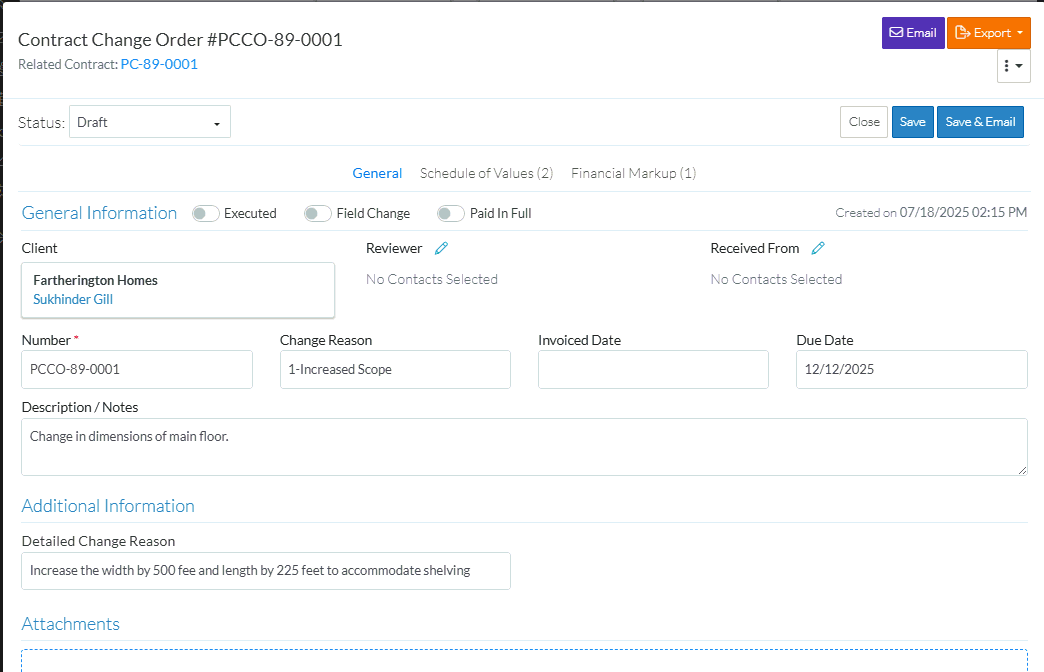The image size is (1044, 672).
Task: Click the Sukhinder Gill contact link
Action: tap(73, 299)
